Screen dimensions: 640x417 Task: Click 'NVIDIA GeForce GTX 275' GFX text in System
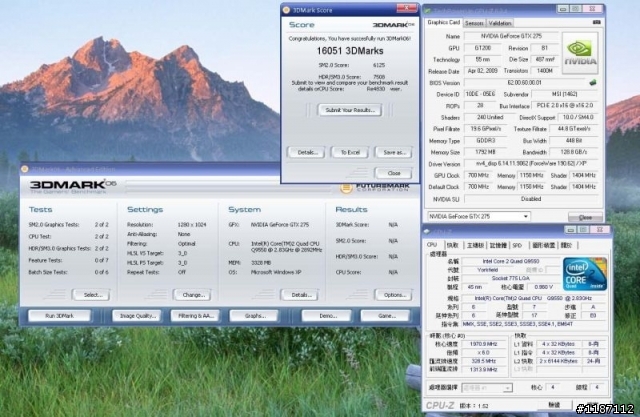point(280,224)
